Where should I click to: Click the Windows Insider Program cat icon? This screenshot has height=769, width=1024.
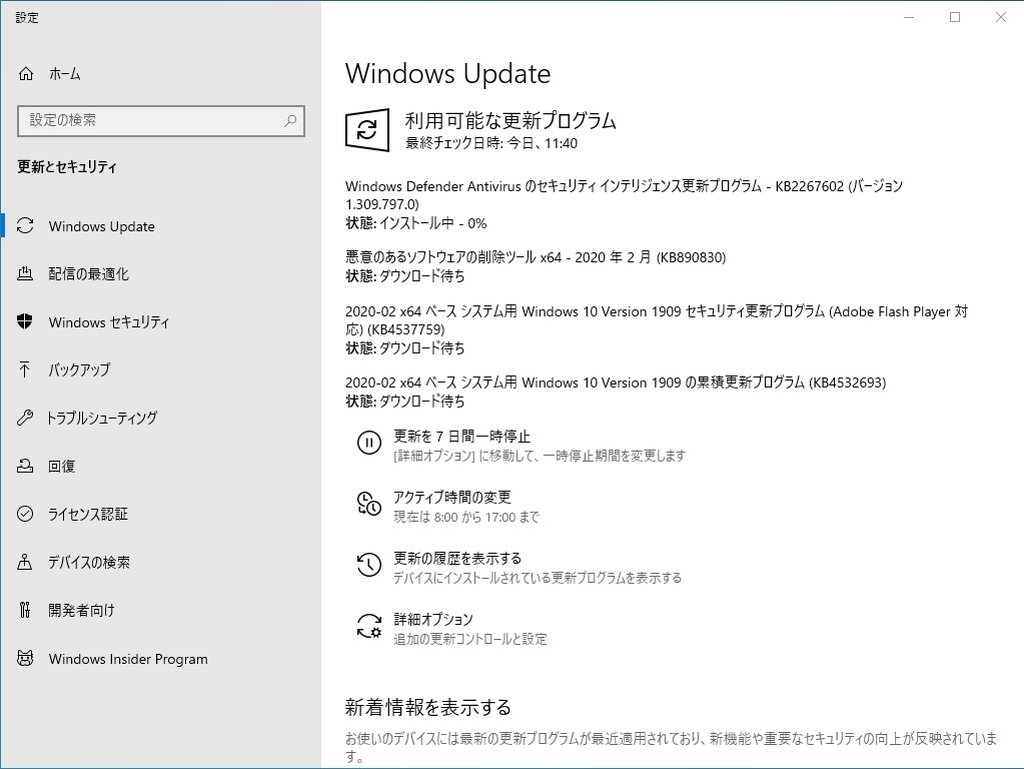pos(25,658)
